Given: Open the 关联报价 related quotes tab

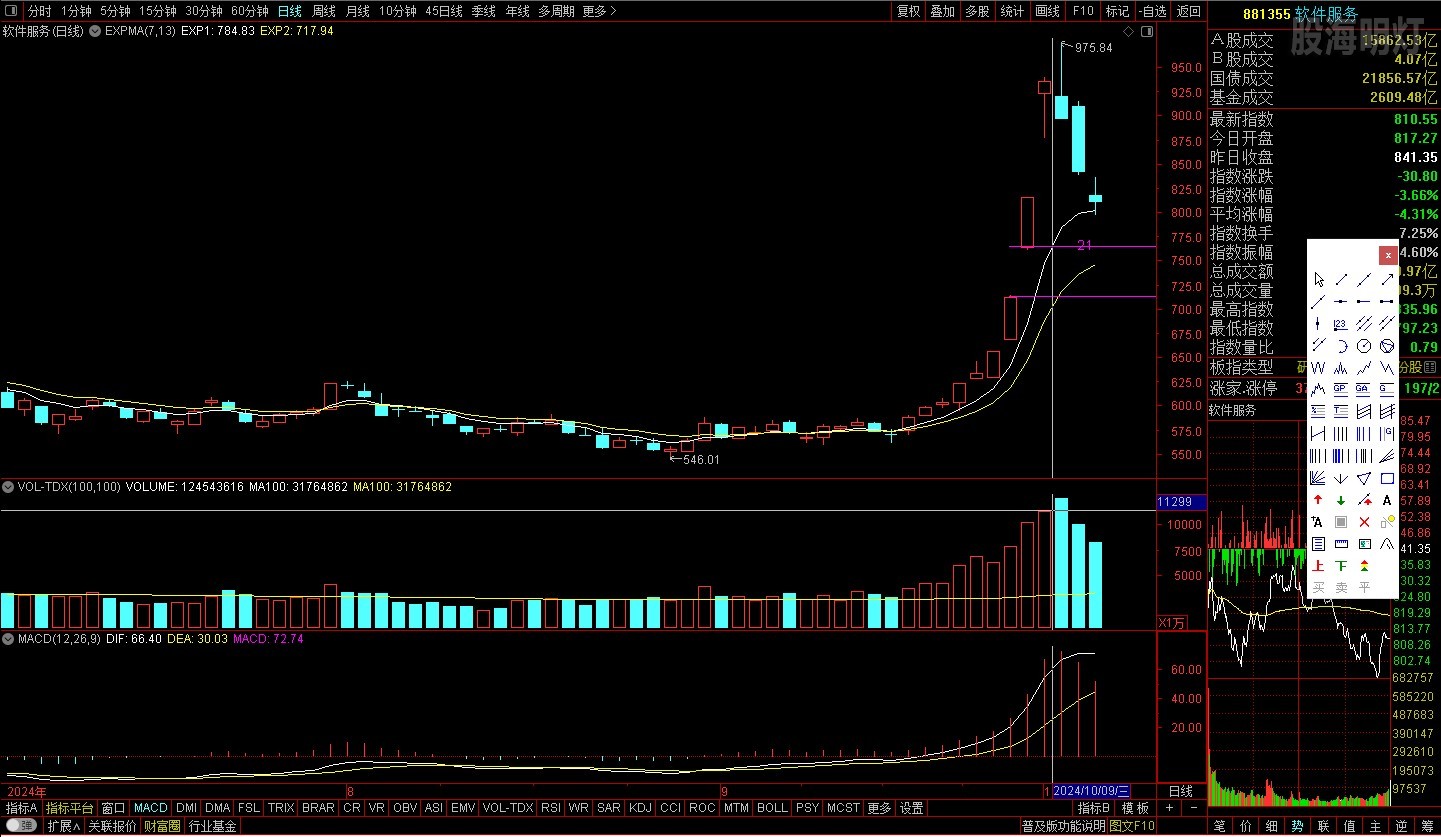Looking at the screenshot, I should click(112, 826).
